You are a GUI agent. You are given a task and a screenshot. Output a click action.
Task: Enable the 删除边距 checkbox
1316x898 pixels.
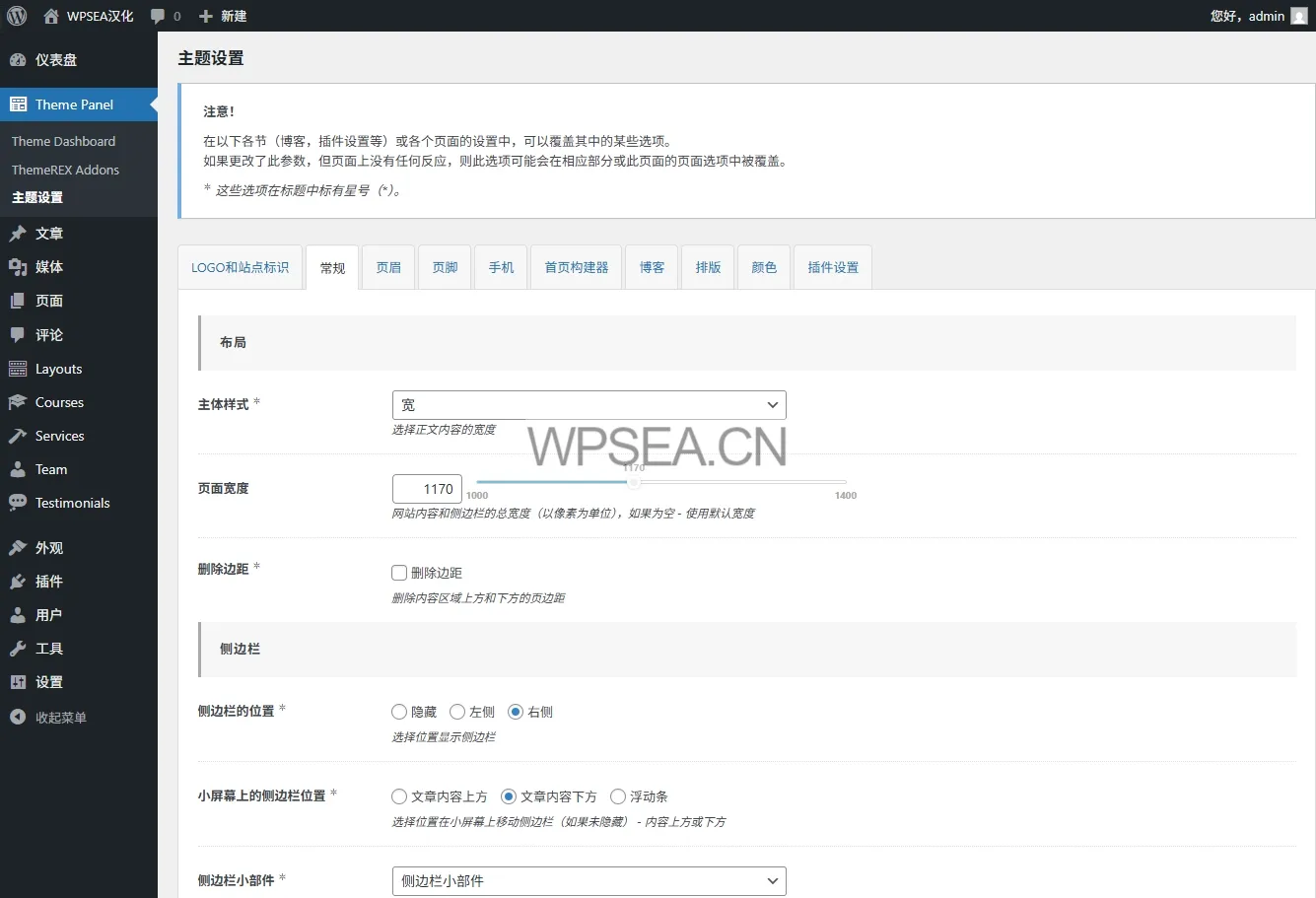tap(399, 573)
